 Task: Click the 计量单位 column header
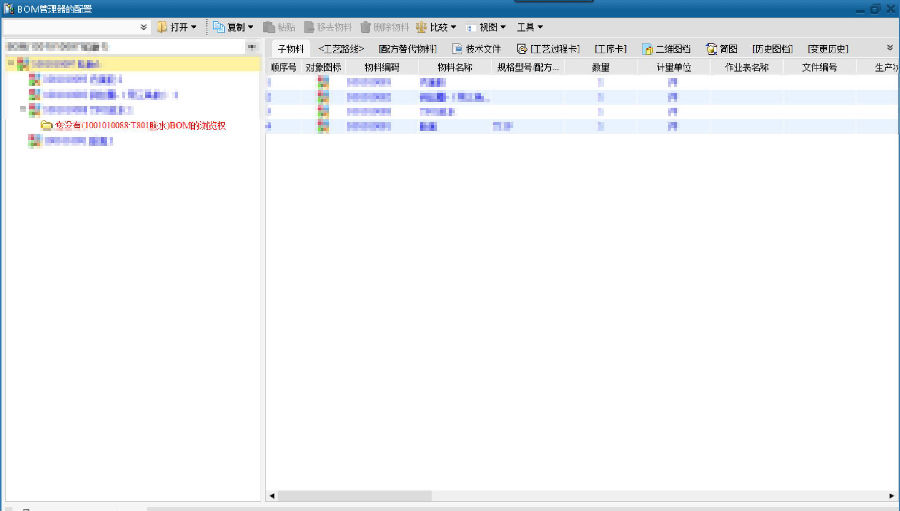tap(673, 67)
